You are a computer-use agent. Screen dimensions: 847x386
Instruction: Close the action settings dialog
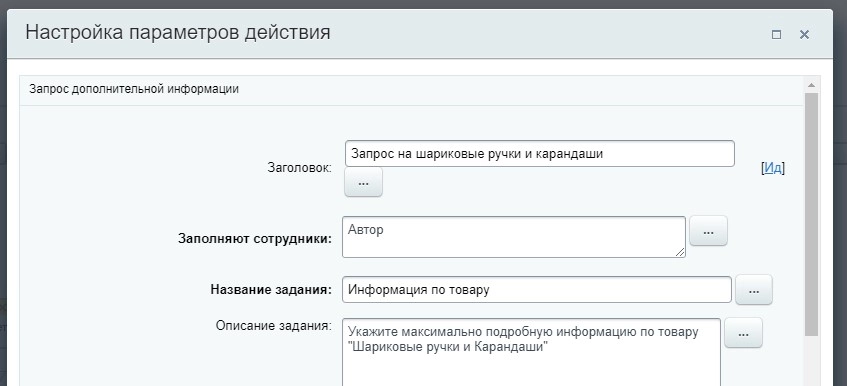click(804, 35)
